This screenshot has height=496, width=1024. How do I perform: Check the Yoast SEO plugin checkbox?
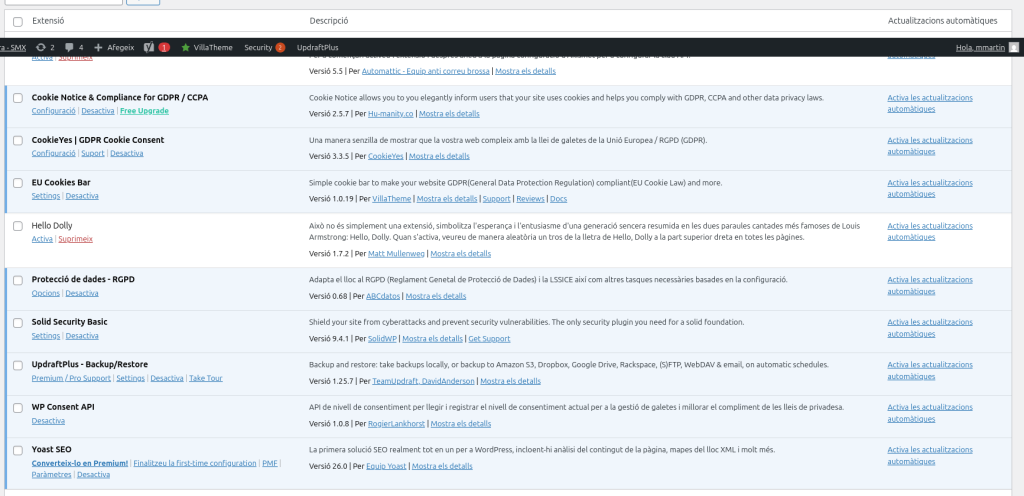pos(18,450)
